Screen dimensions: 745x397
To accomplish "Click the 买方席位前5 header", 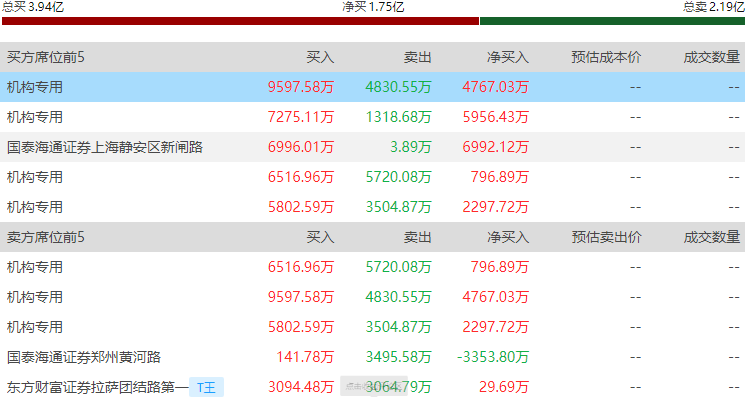I will point(46,57).
